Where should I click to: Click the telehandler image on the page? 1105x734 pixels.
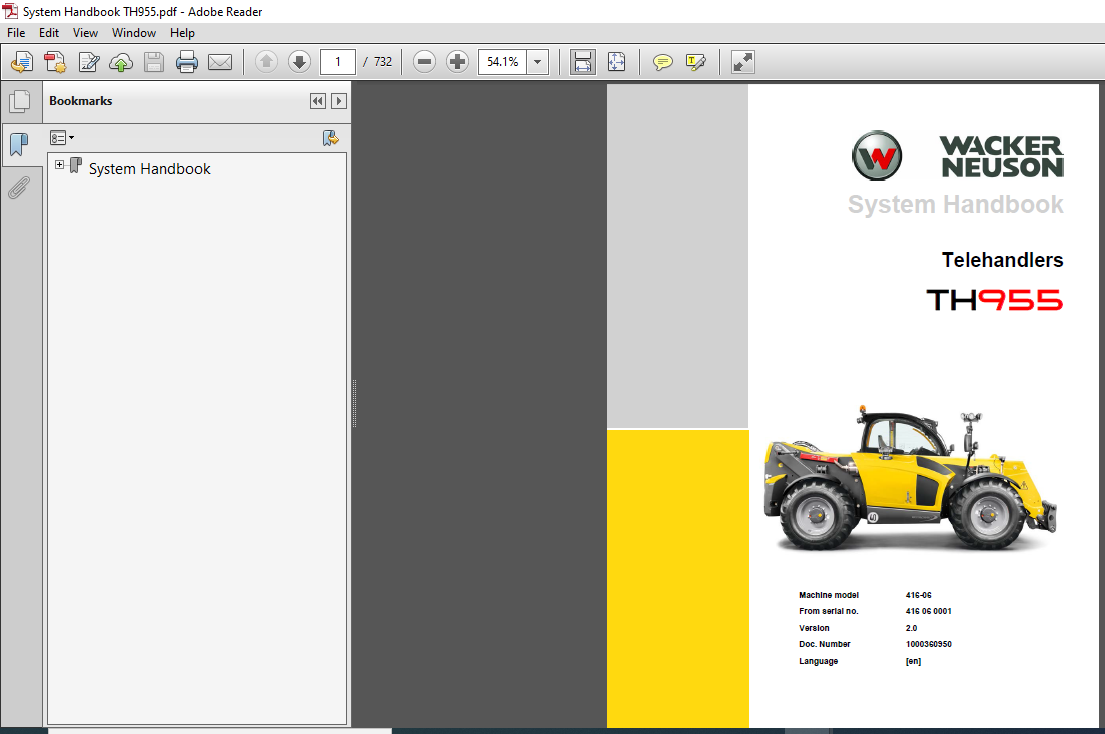(910, 478)
